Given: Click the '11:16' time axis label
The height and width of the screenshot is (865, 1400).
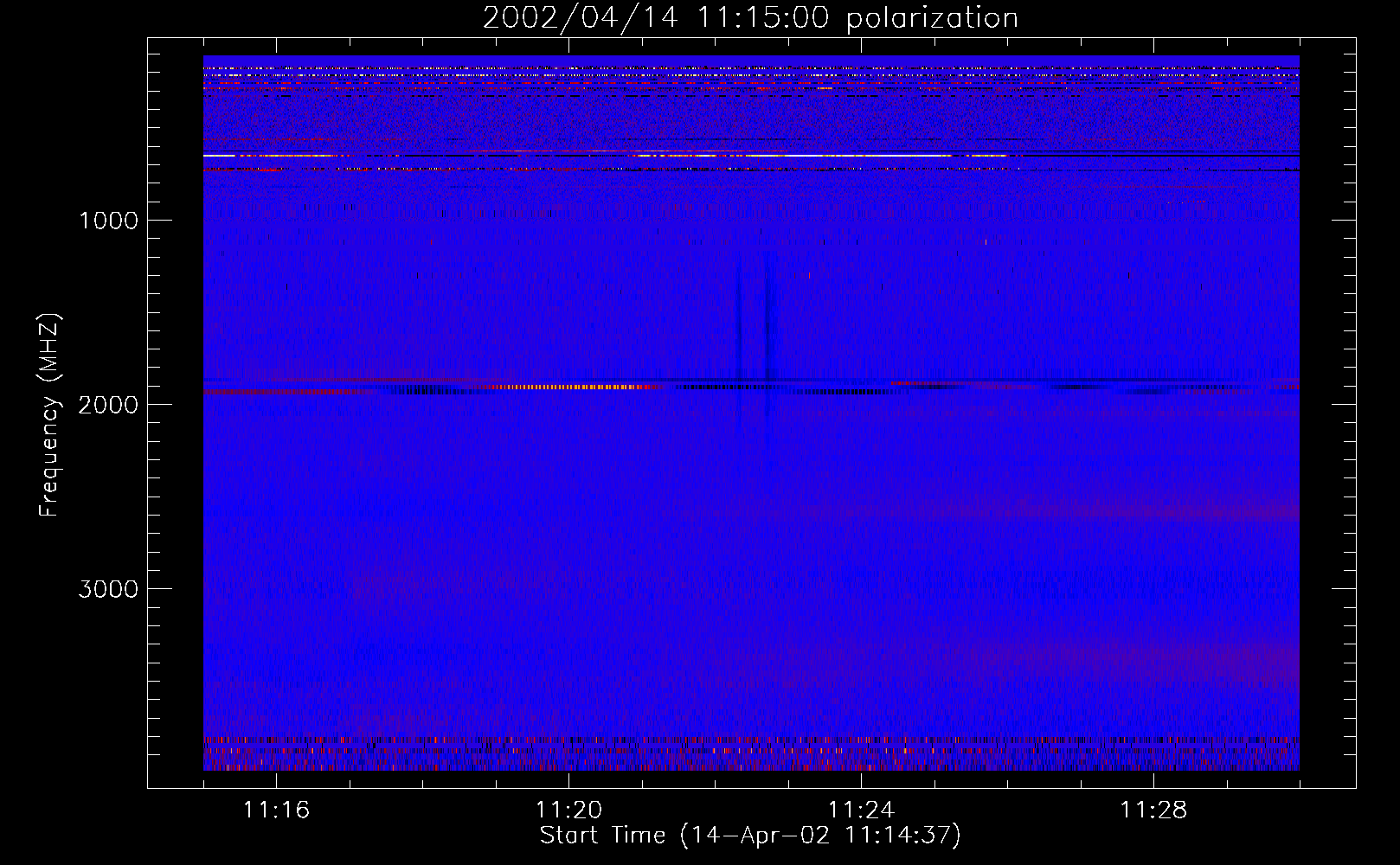Looking at the screenshot, I should tap(276, 811).
